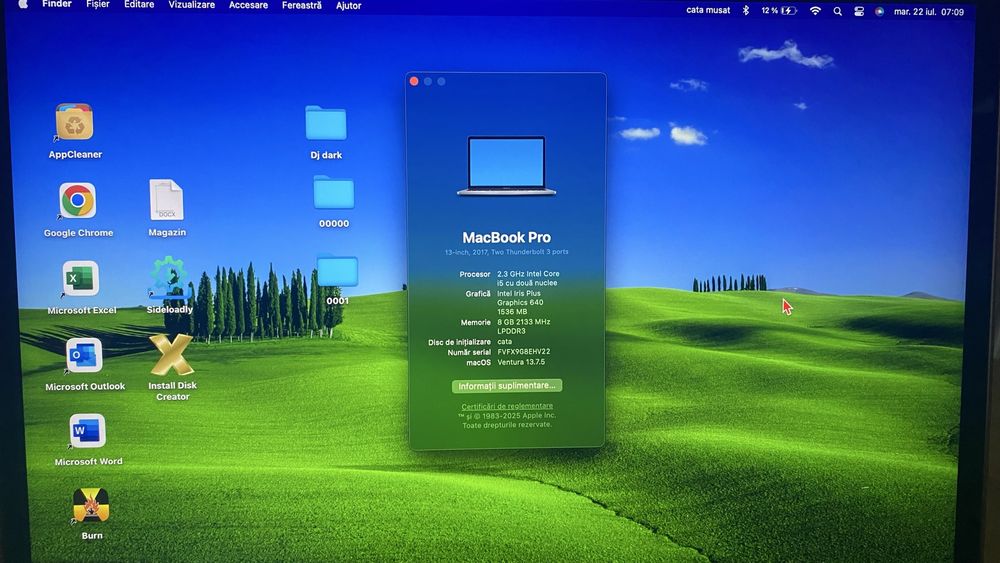Screen dimensions: 1000x563
Task: Select the Microsoft Excel desktop icon
Action: point(80,279)
